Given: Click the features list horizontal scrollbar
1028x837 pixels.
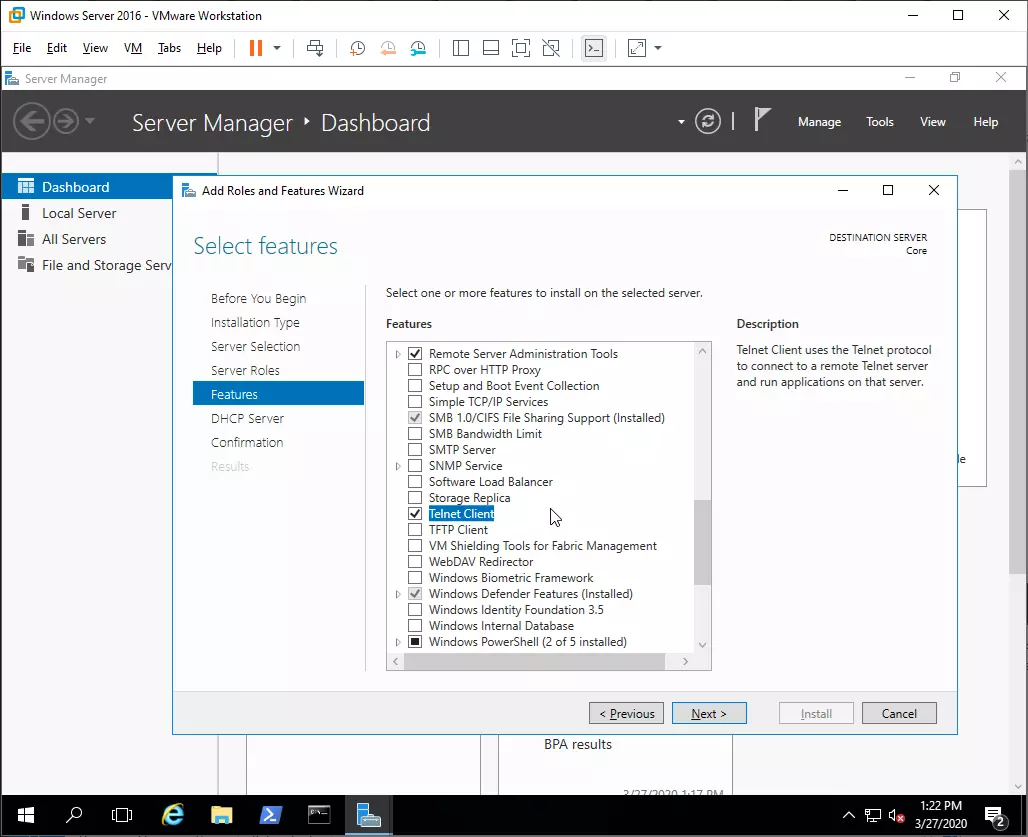Looking at the screenshot, I should pos(534,661).
